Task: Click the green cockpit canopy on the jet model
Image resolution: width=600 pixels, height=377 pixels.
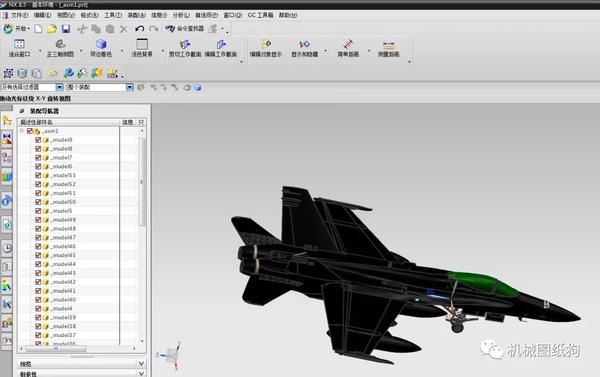Action: click(483, 284)
